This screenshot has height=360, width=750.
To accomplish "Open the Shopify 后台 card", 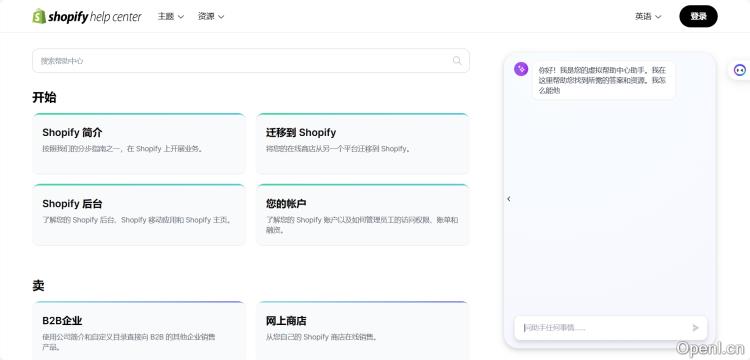I will click(139, 215).
